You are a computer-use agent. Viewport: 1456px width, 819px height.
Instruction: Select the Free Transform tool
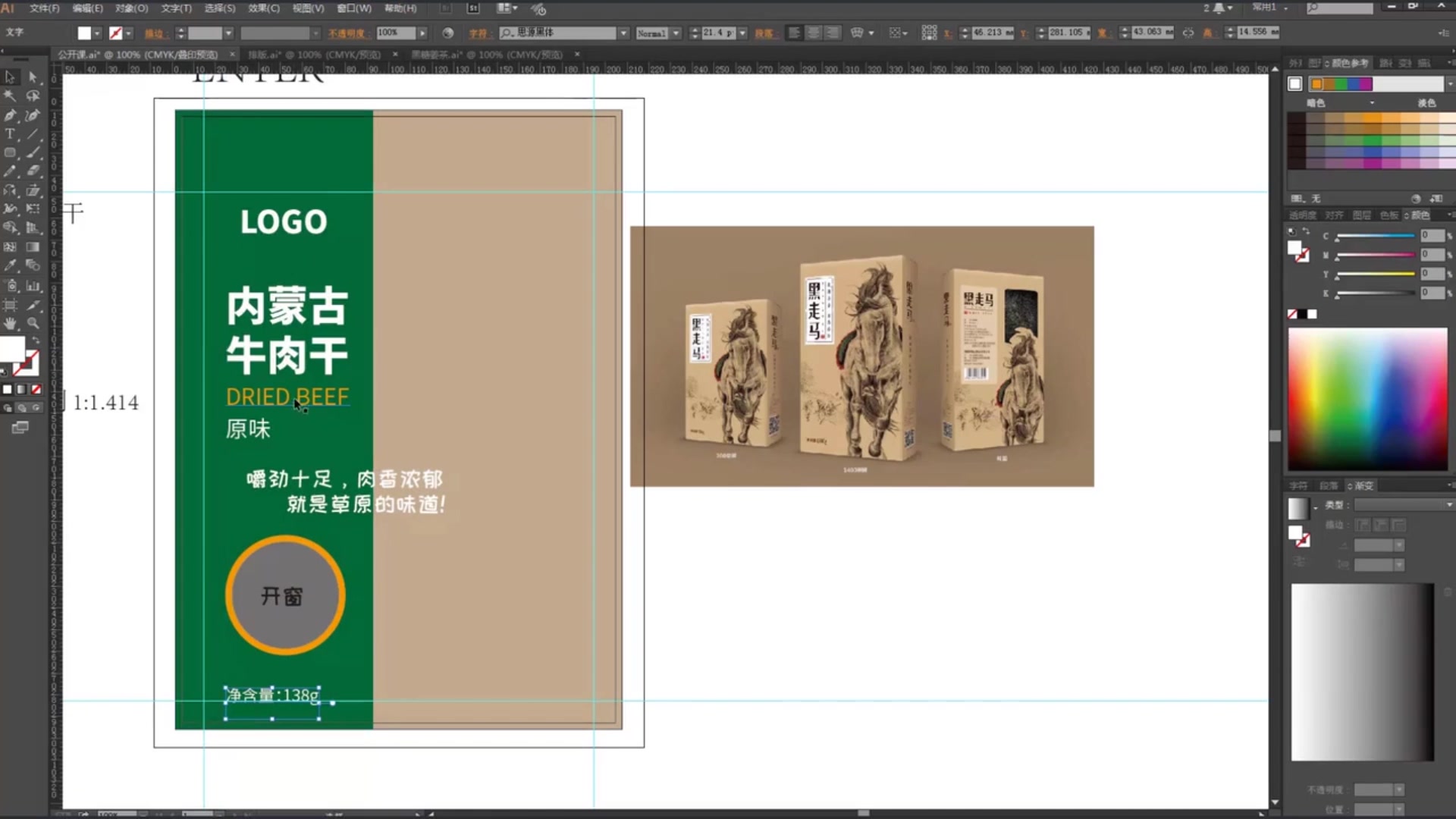33,209
